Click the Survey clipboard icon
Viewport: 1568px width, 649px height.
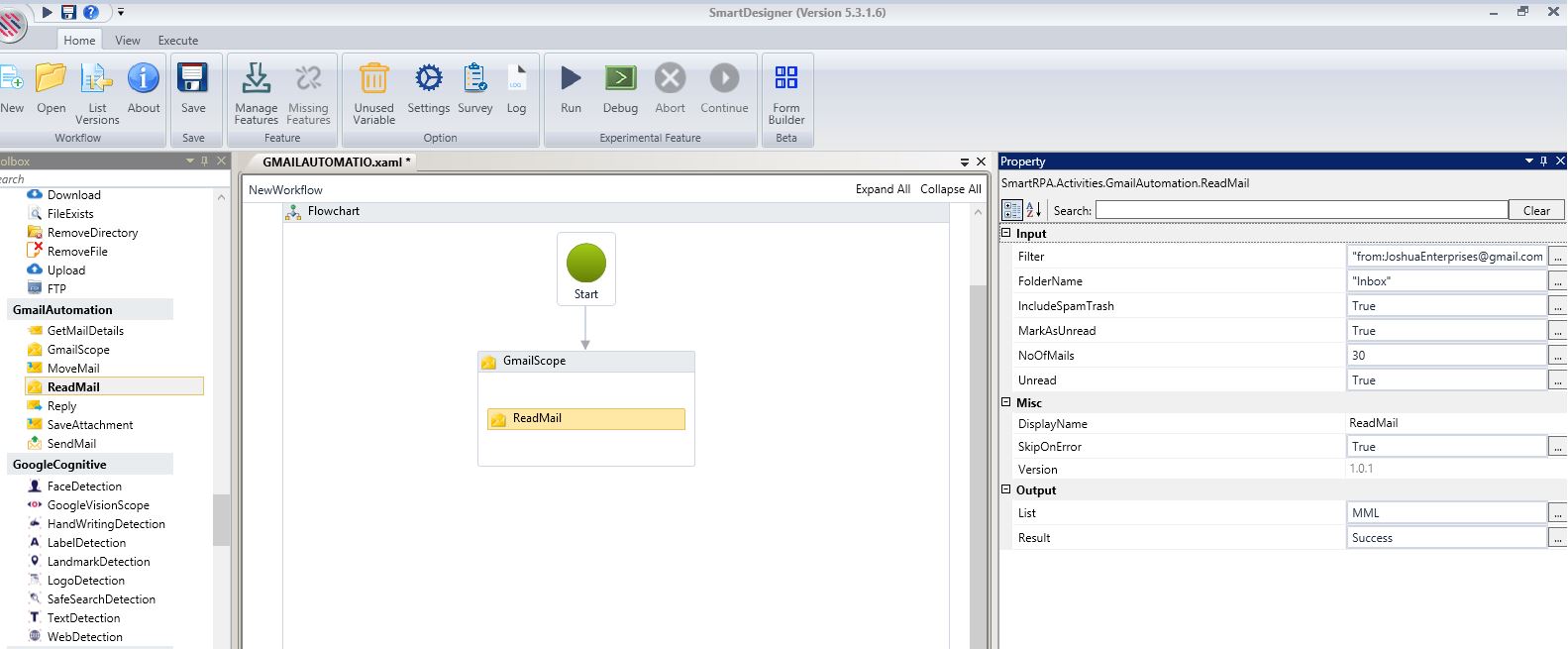(x=475, y=79)
